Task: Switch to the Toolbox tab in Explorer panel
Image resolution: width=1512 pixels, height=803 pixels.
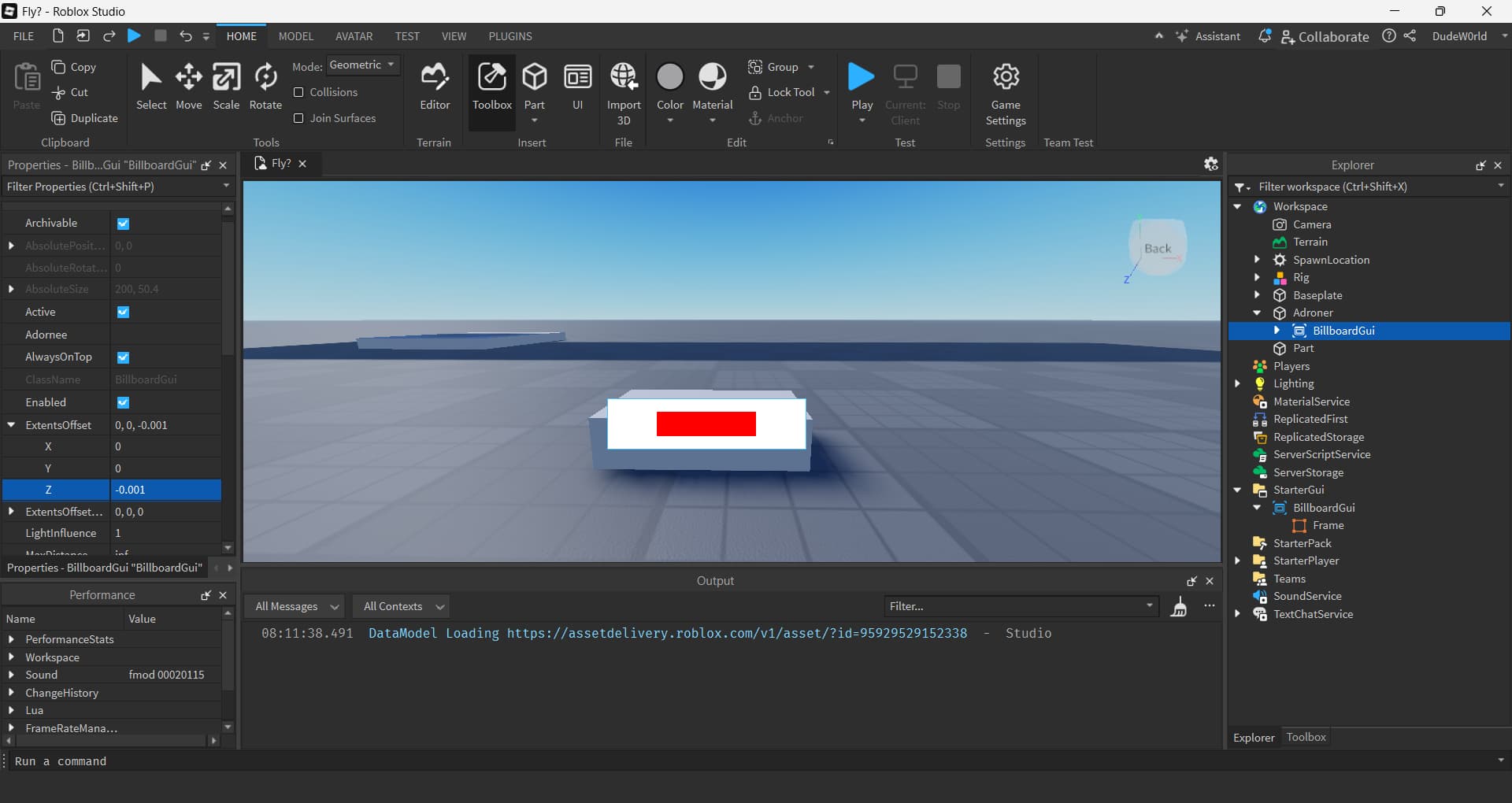Action: [x=1306, y=737]
